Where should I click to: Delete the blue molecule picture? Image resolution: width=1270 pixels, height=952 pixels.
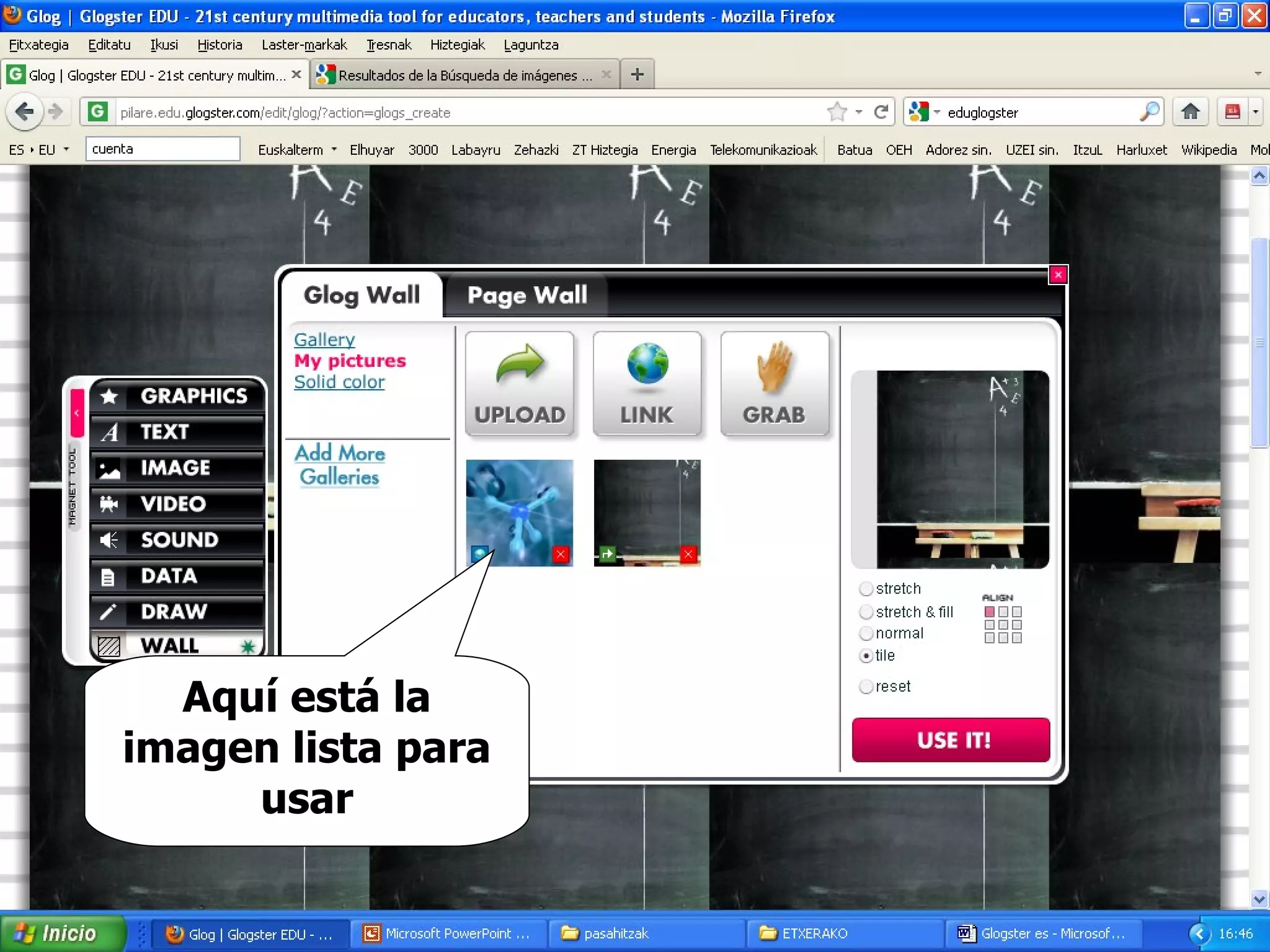click(x=561, y=554)
